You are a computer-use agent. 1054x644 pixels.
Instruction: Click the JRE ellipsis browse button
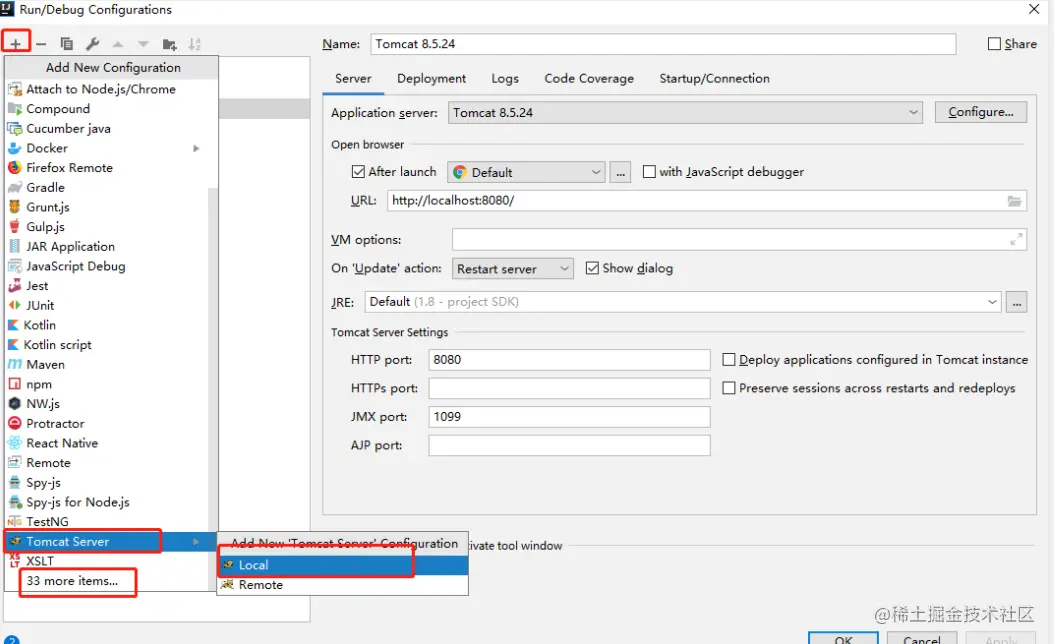pyautogui.click(x=1017, y=303)
